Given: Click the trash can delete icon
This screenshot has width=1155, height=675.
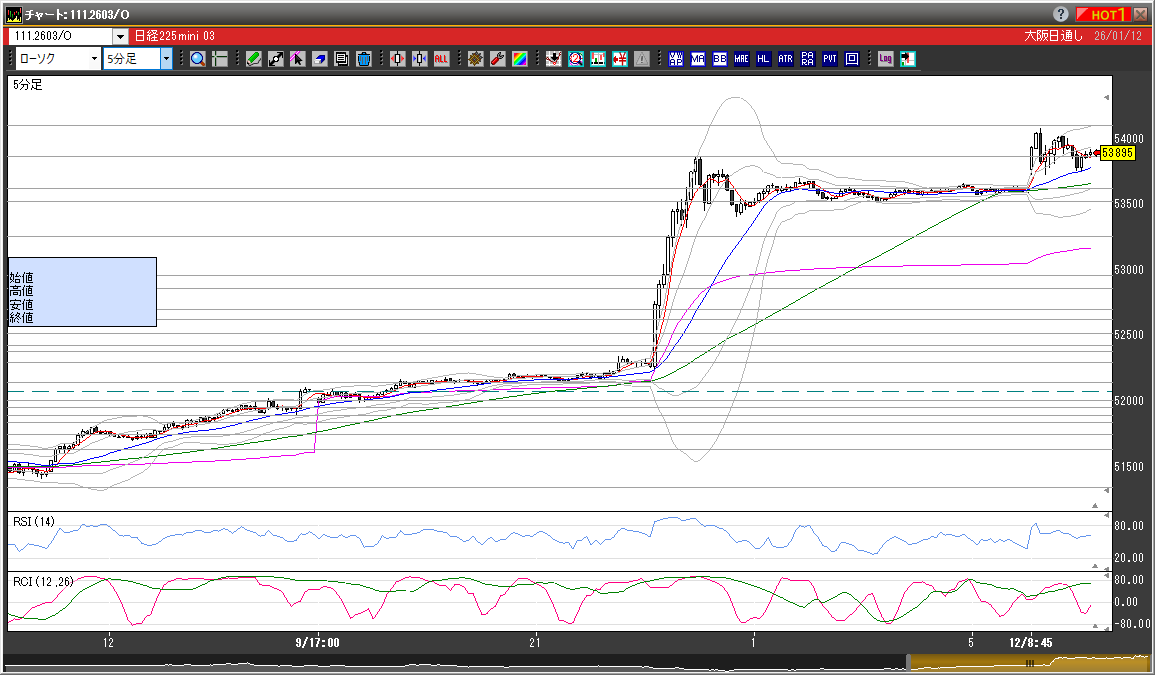Looking at the screenshot, I should tap(364, 59).
